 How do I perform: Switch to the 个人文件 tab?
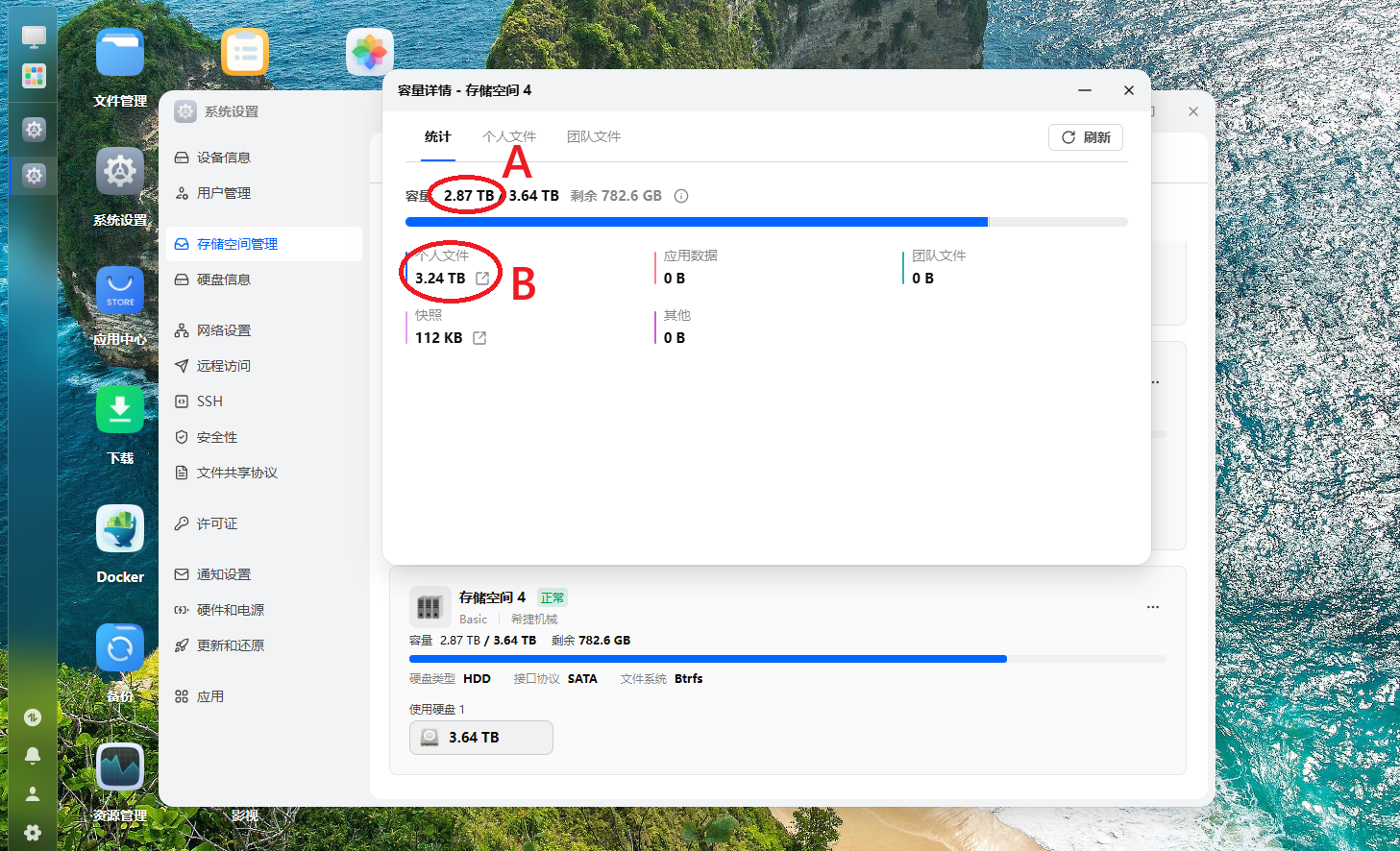pos(509,137)
